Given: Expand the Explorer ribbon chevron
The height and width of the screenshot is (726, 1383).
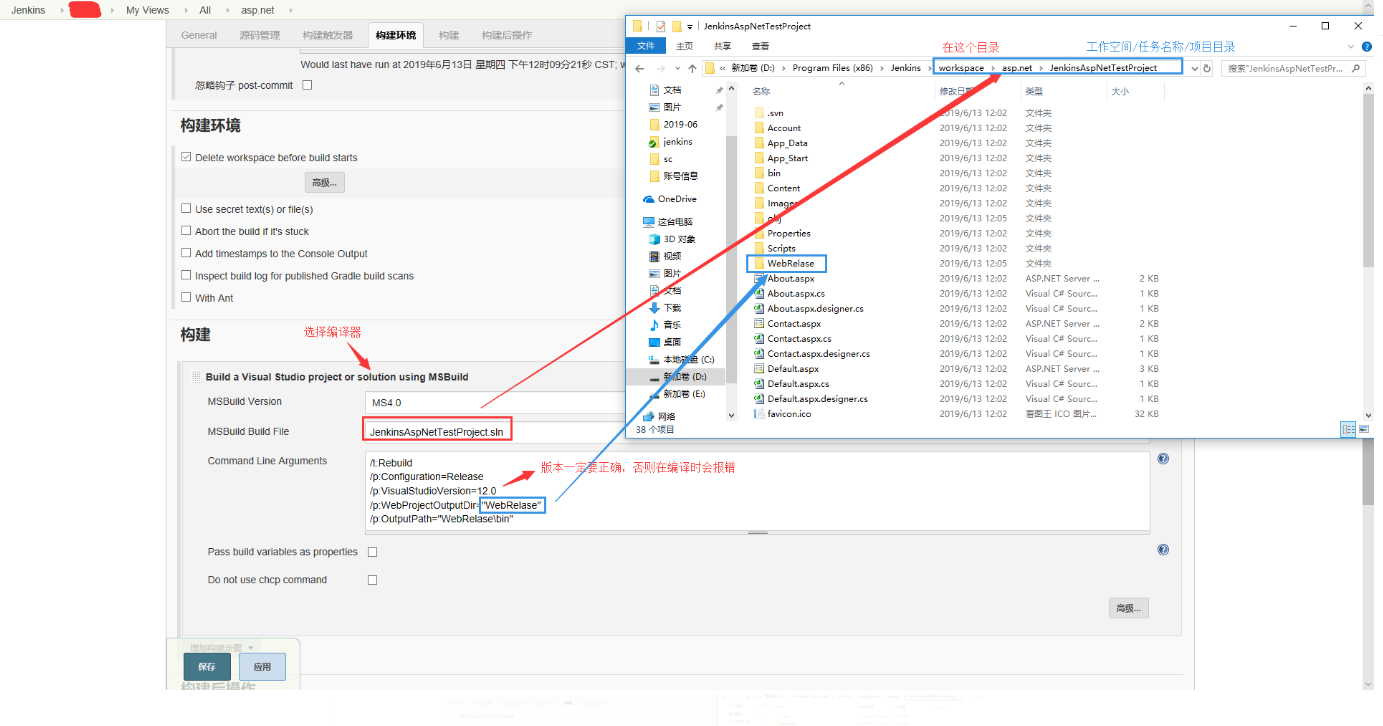Looking at the screenshot, I should click(x=1350, y=46).
